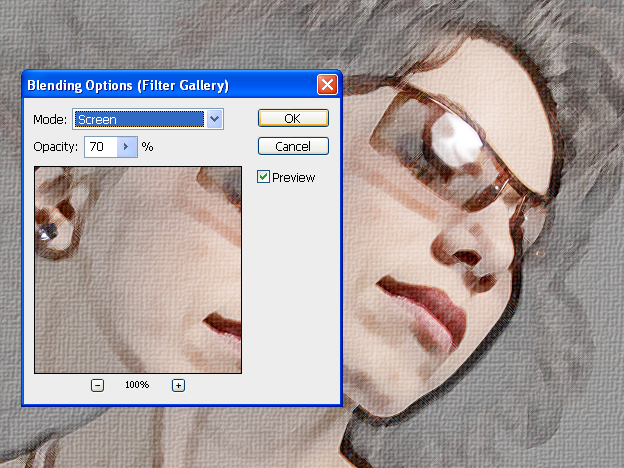Click the 100% zoom level text

pyautogui.click(x=137, y=385)
